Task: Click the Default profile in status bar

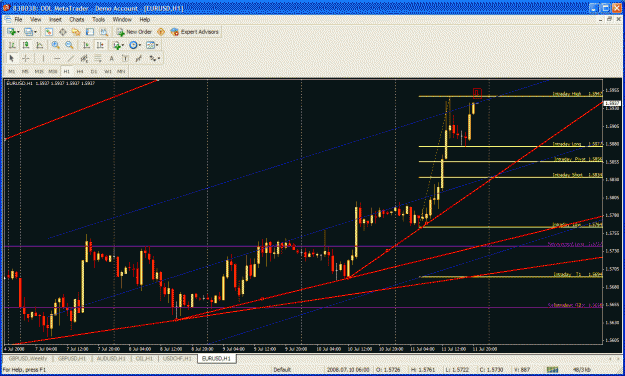Action: (282, 370)
